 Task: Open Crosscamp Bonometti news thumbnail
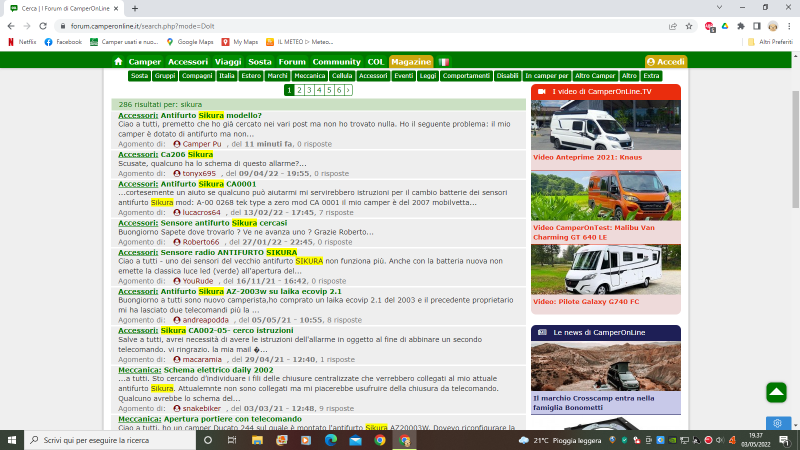click(x=606, y=366)
